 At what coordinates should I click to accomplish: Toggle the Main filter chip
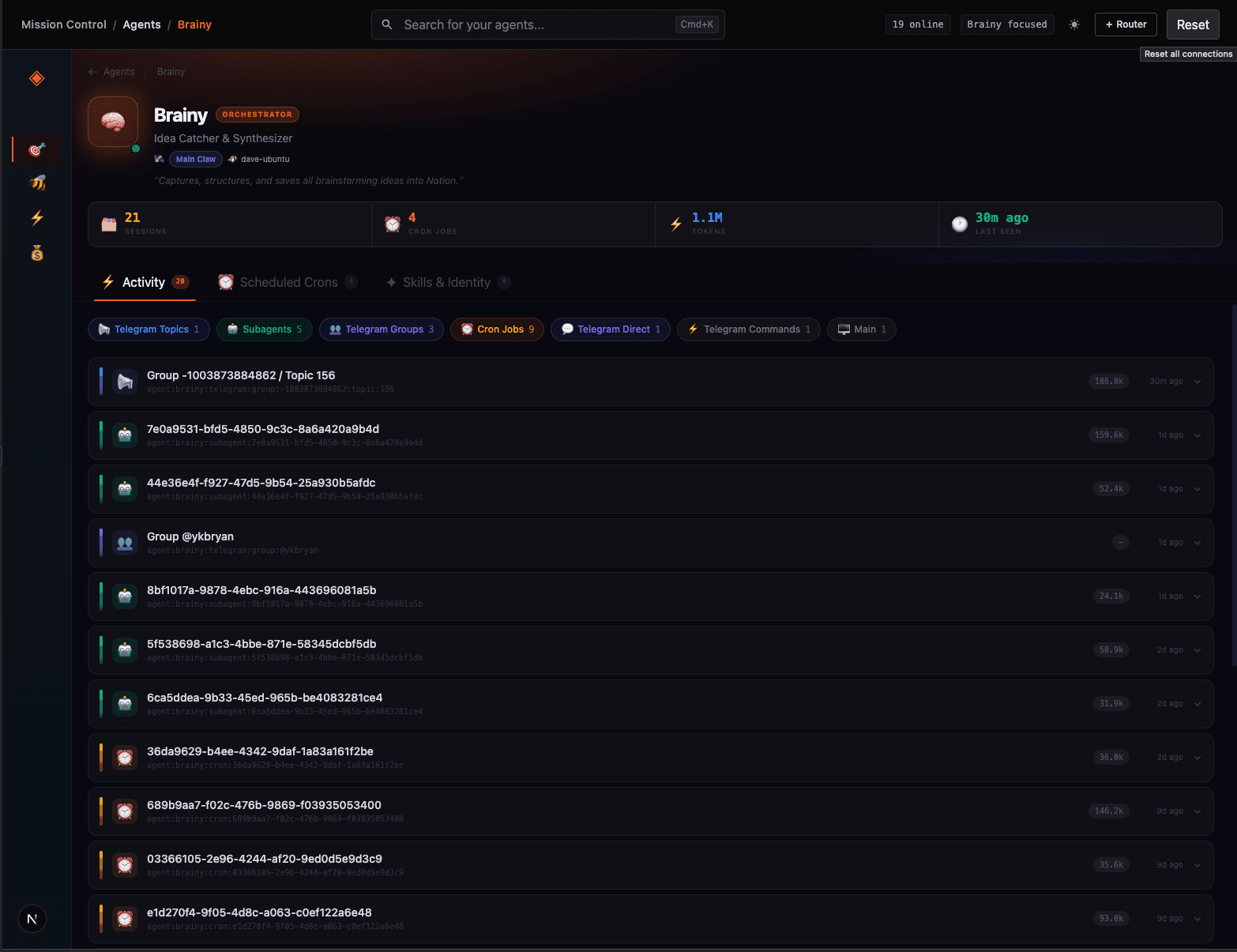[x=862, y=329]
